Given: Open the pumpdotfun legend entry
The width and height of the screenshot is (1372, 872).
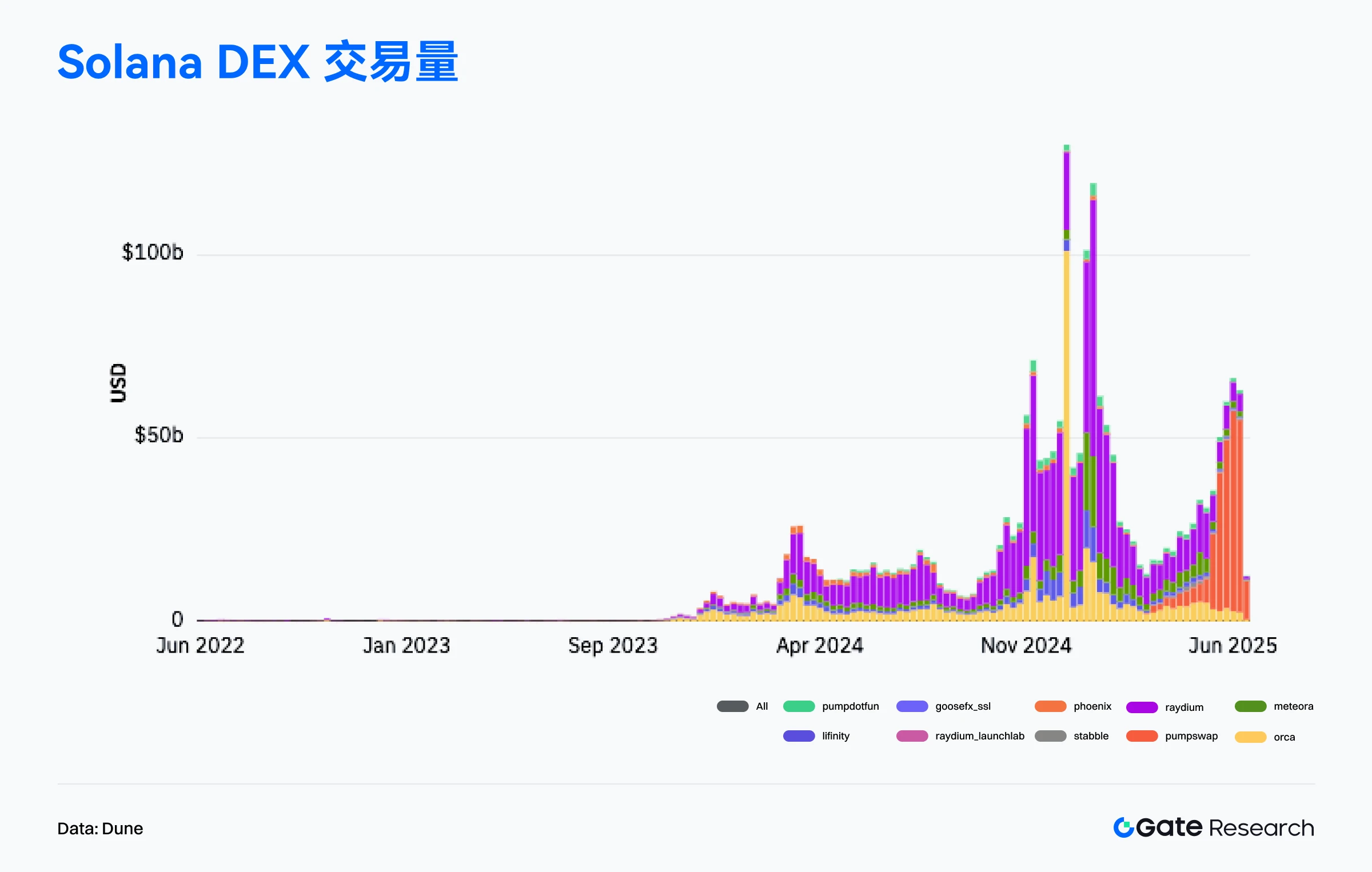Looking at the screenshot, I should click(x=850, y=706).
